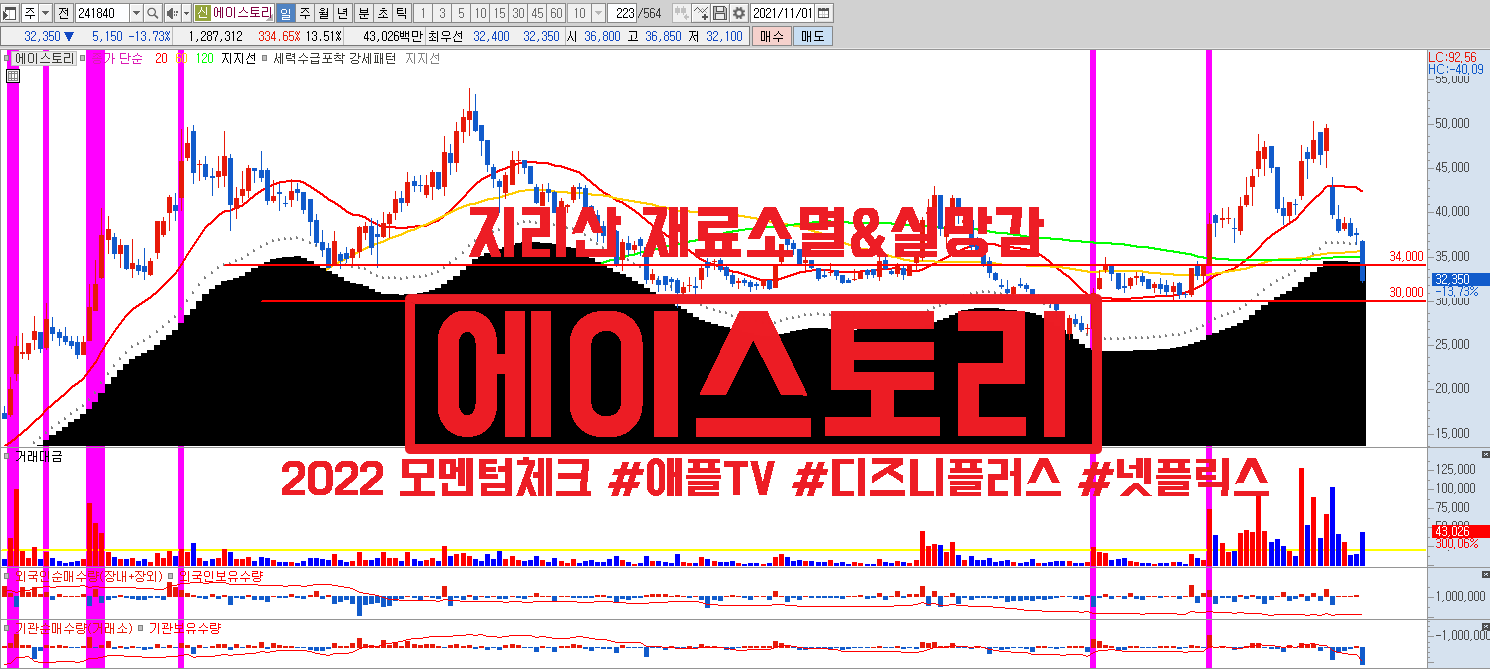Click the moving average '120' label
The width and height of the screenshot is (1490, 669).
click(x=204, y=58)
